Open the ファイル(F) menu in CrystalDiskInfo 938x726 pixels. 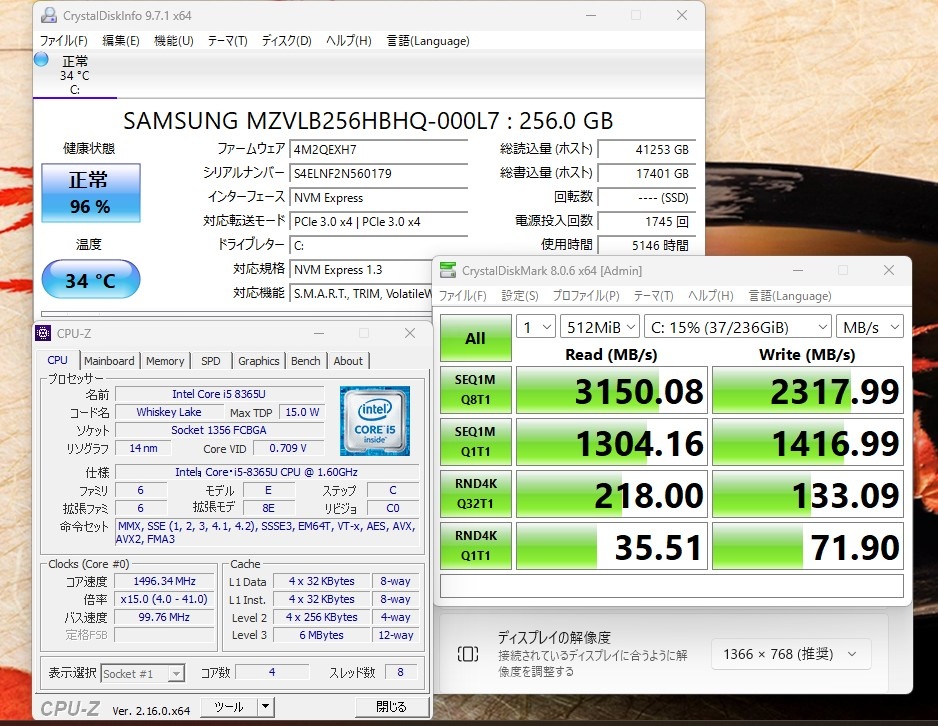point(63,41)
